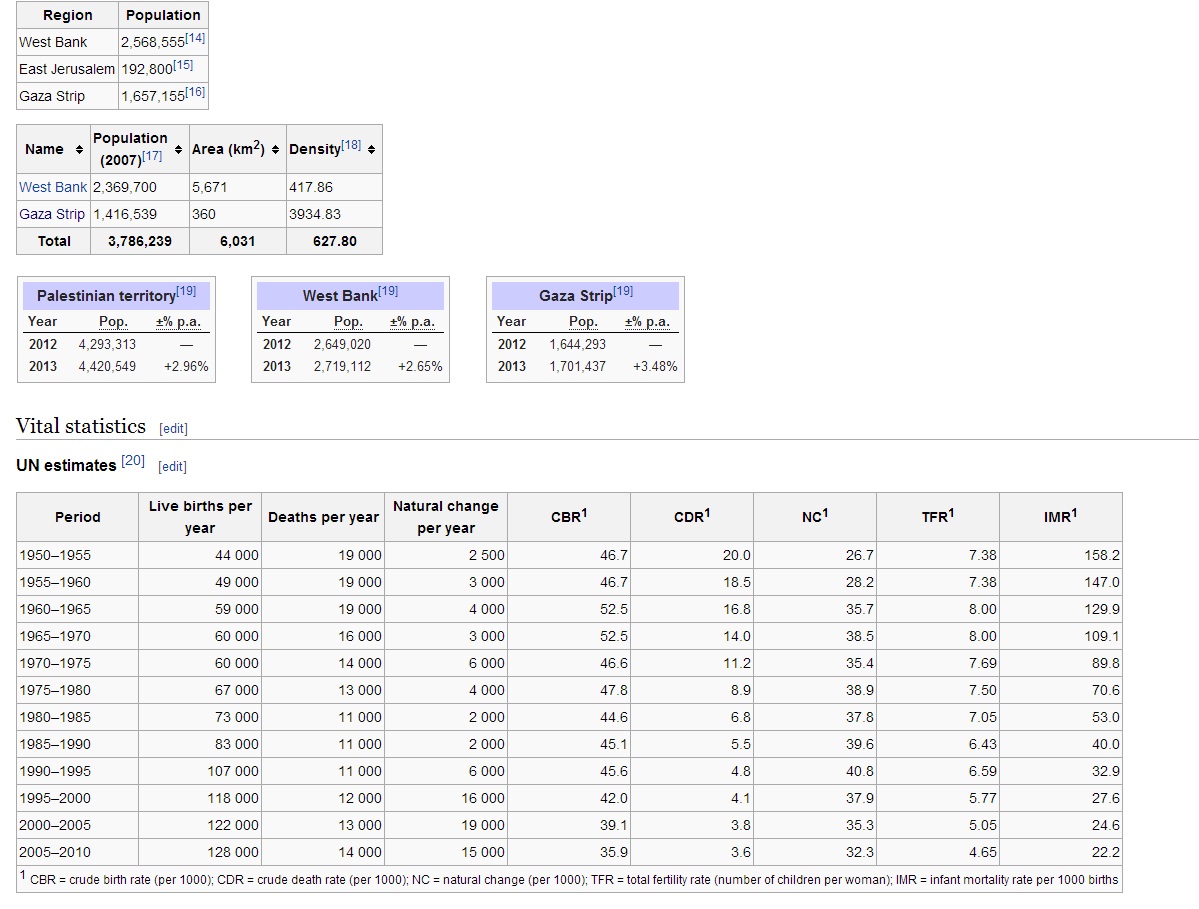Open citation 16 beside Gaza Strip population
1199x909 pixels.
[194, 92]
